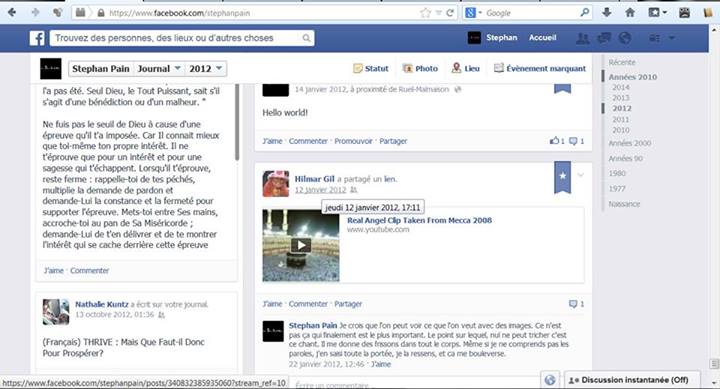Open friend requests icon in header
The width and height of the screenshot is (720, 389).
click(x=583, y=38)
